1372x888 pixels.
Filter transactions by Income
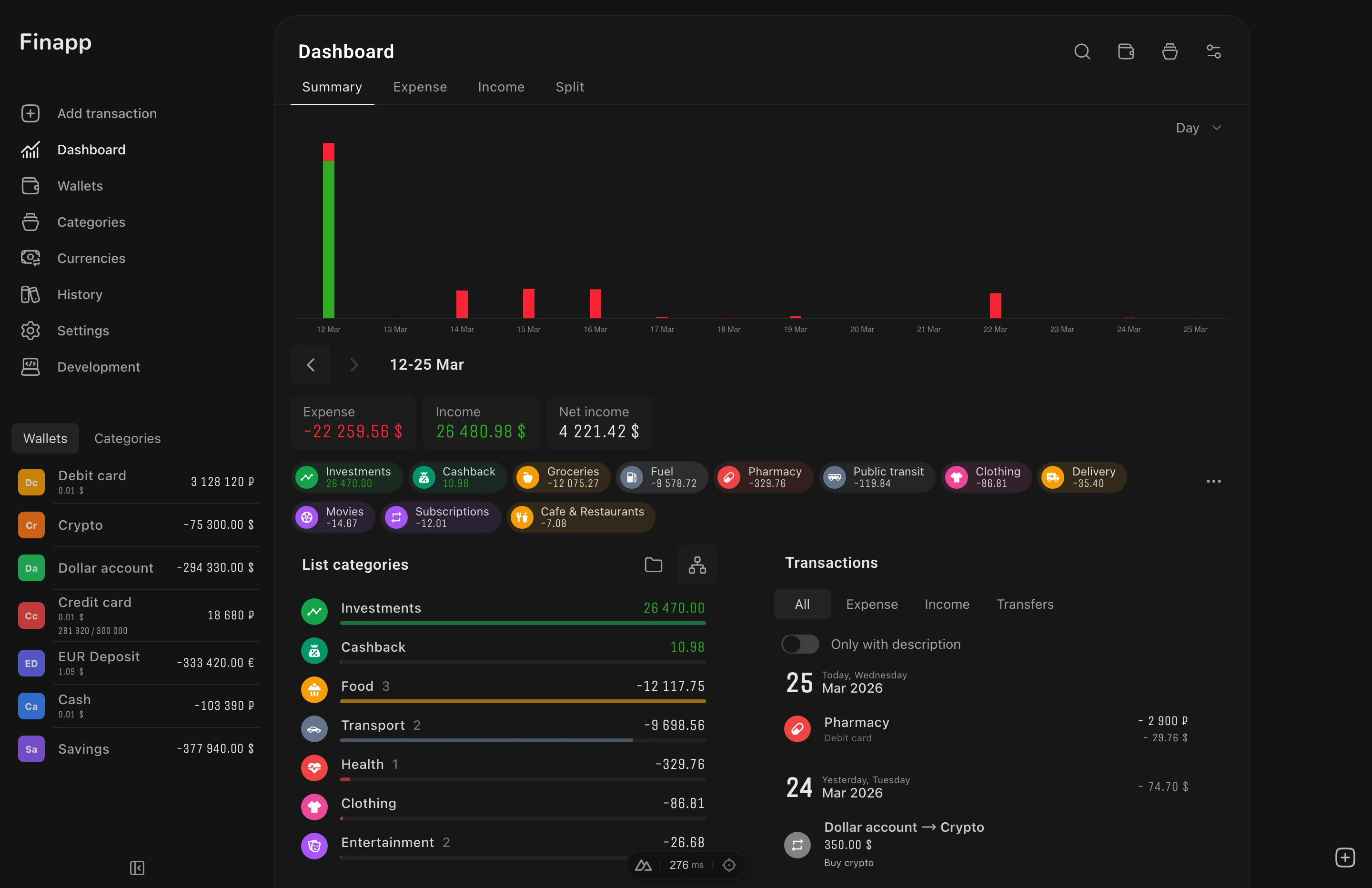coord(947,604)
